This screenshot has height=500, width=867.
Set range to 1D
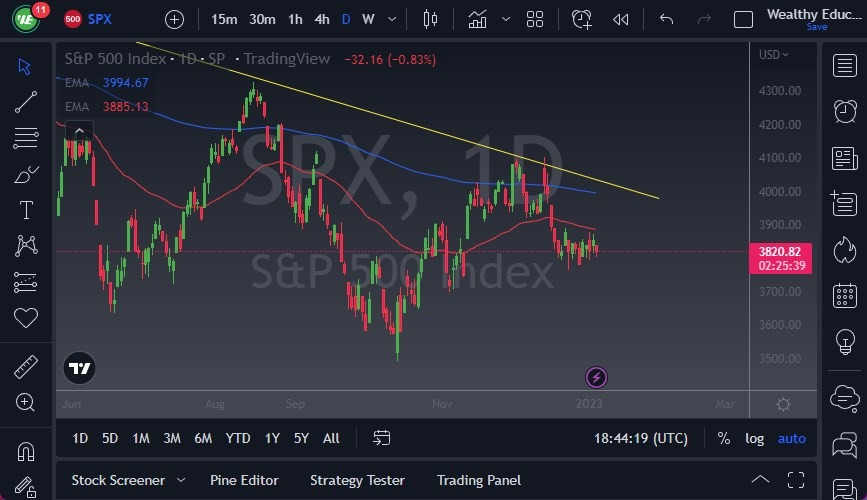(x=80, y=438)
